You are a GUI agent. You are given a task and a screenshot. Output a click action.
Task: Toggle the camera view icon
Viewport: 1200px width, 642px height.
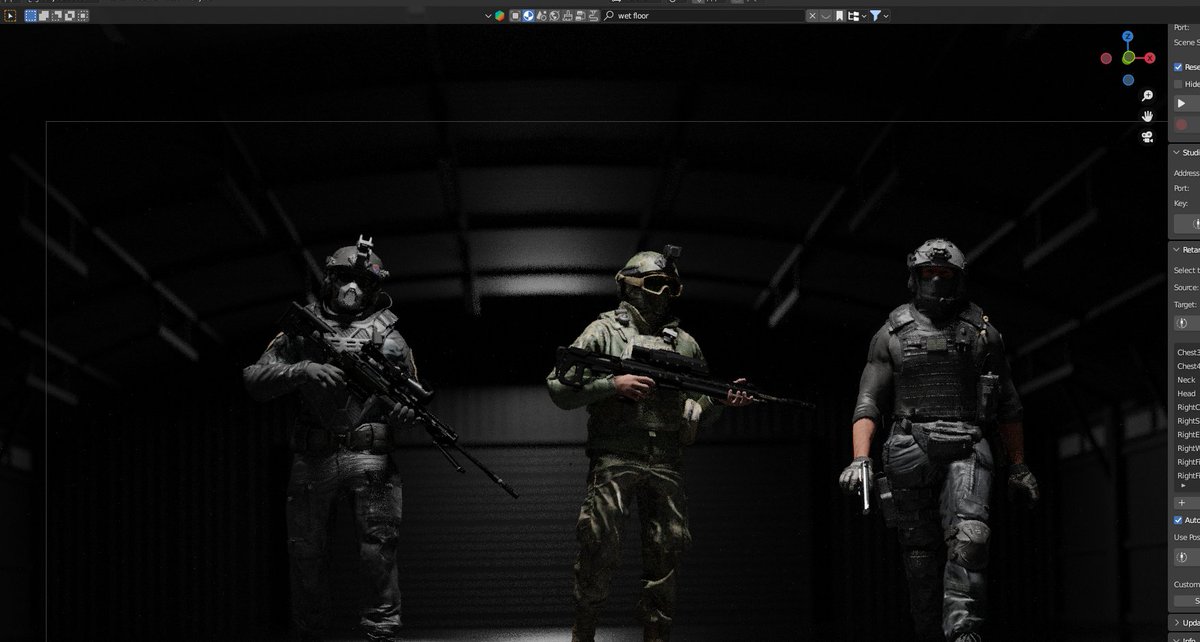pyautogui.click(x=1148, y=137)
